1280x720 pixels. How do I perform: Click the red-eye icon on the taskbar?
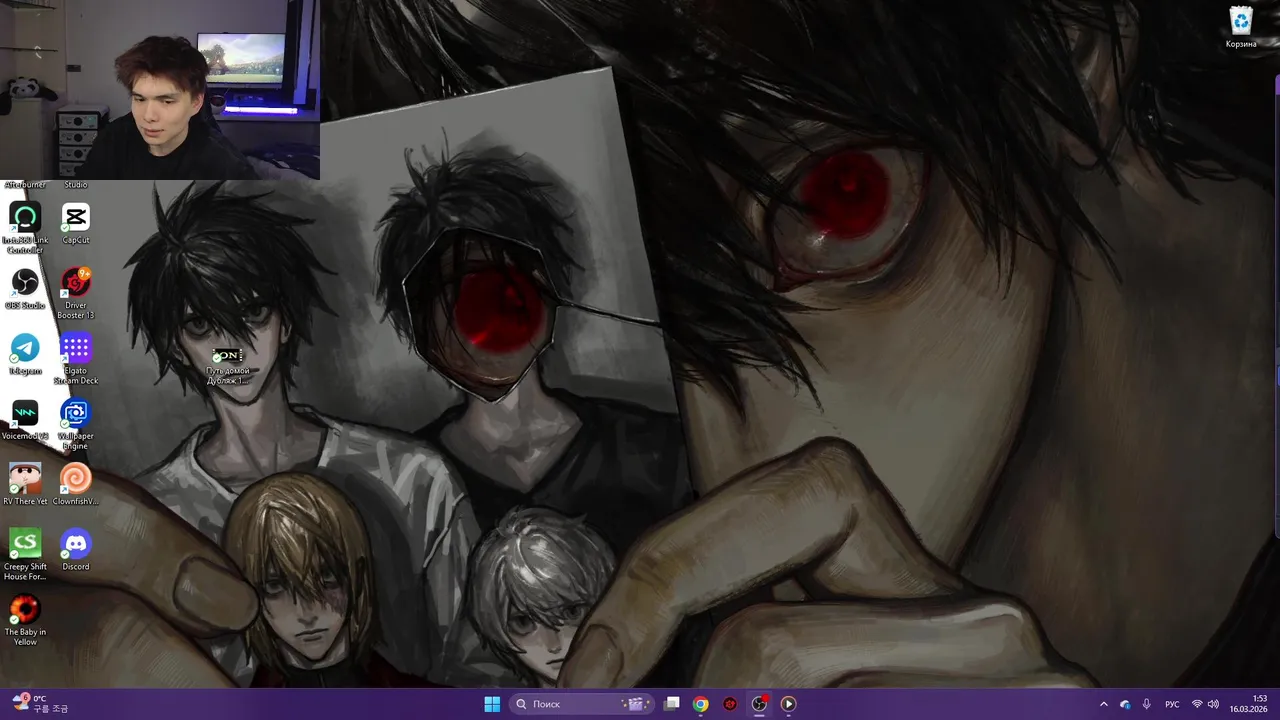[x=730, y=704]
